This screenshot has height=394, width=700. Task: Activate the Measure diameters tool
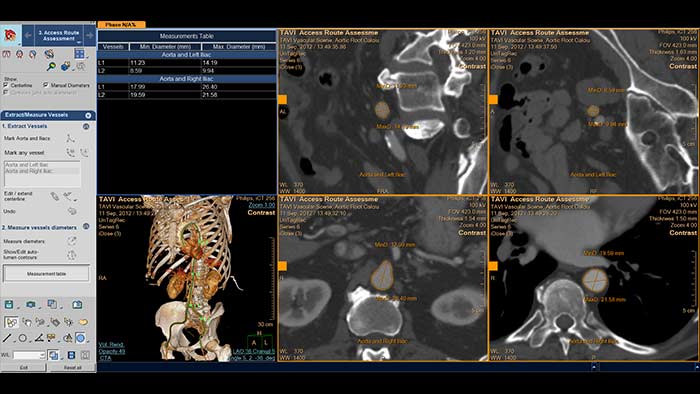point(71,241)
